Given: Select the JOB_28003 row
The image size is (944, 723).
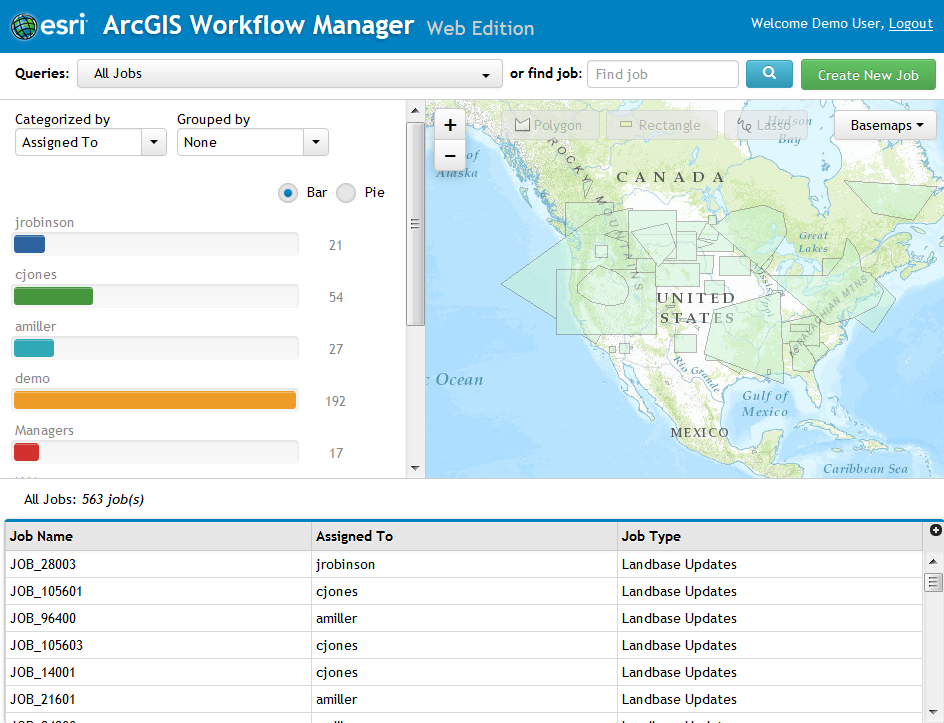Looking at the screenshot, I should [x=464, y=565].
